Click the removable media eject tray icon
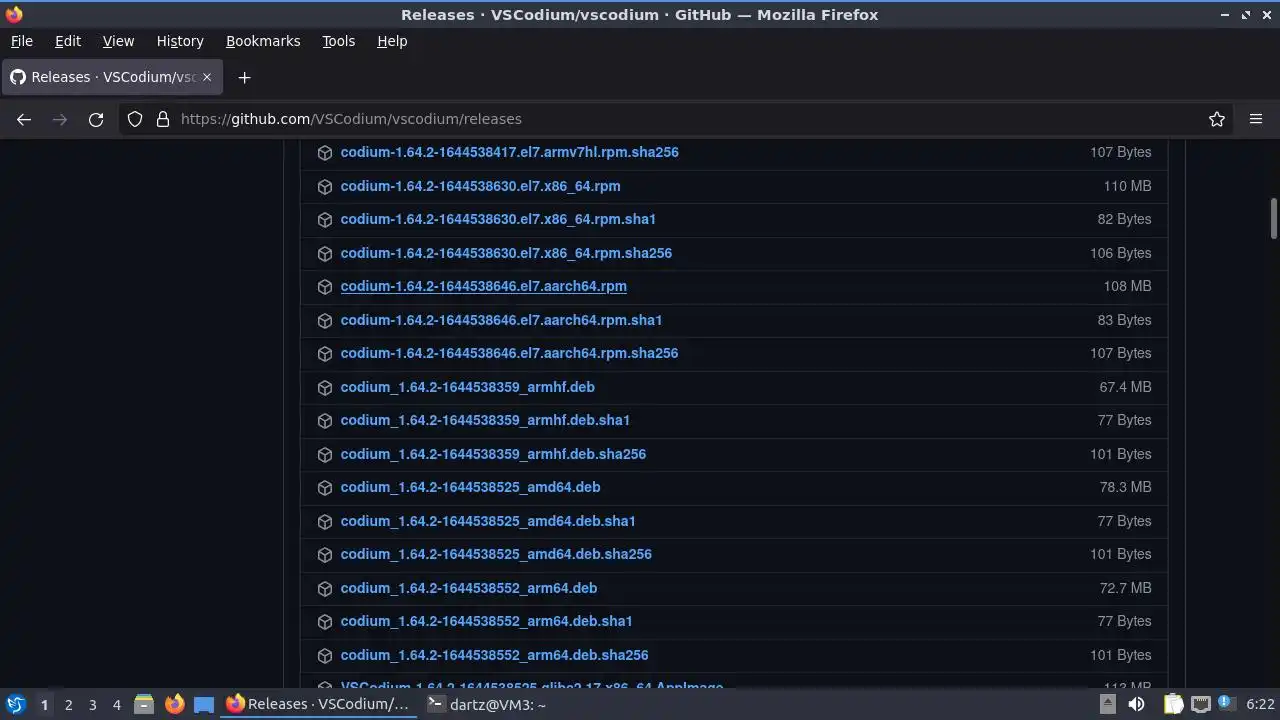 tap(1108, 705)
